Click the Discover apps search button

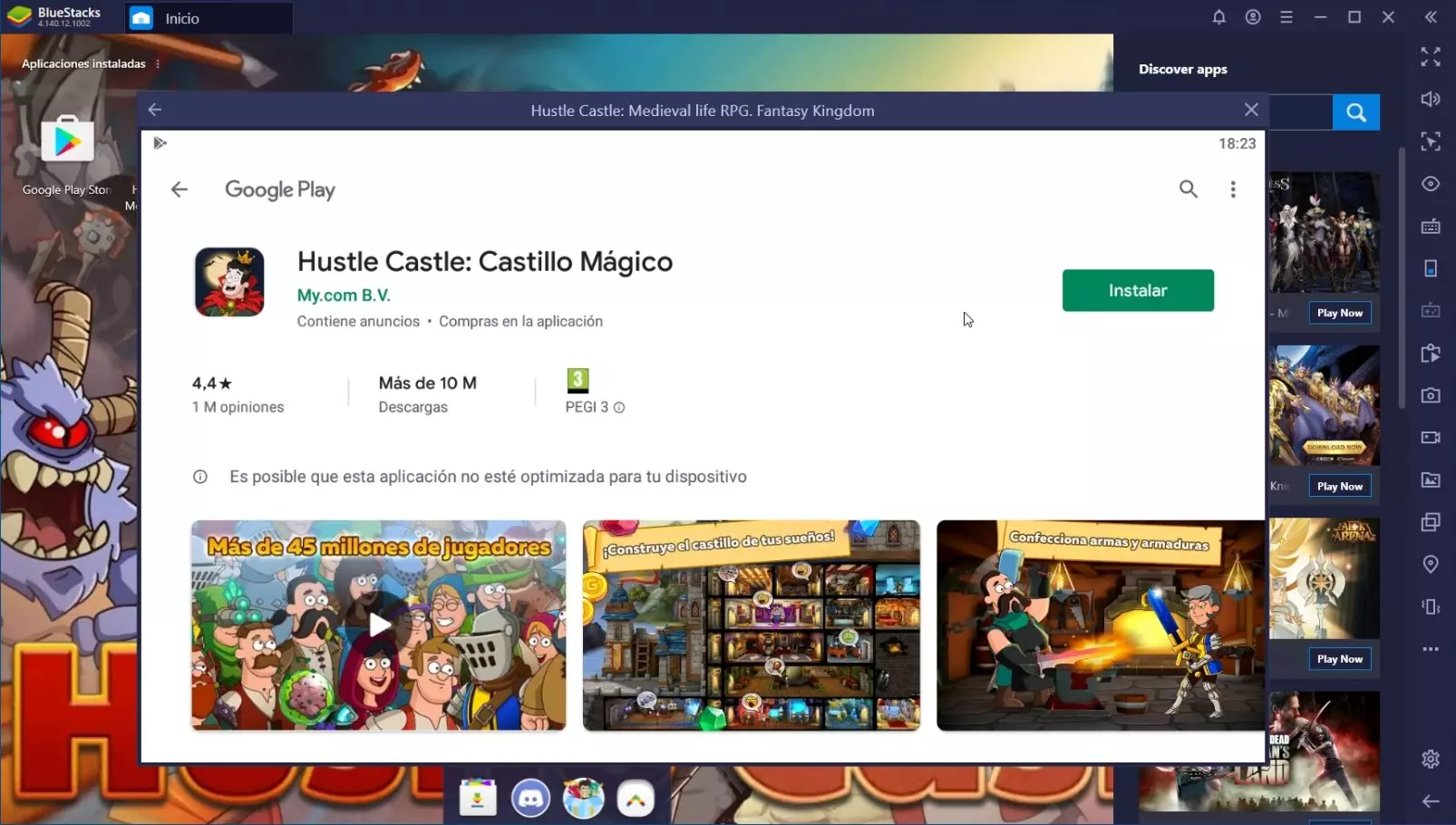pos(1355,112)
